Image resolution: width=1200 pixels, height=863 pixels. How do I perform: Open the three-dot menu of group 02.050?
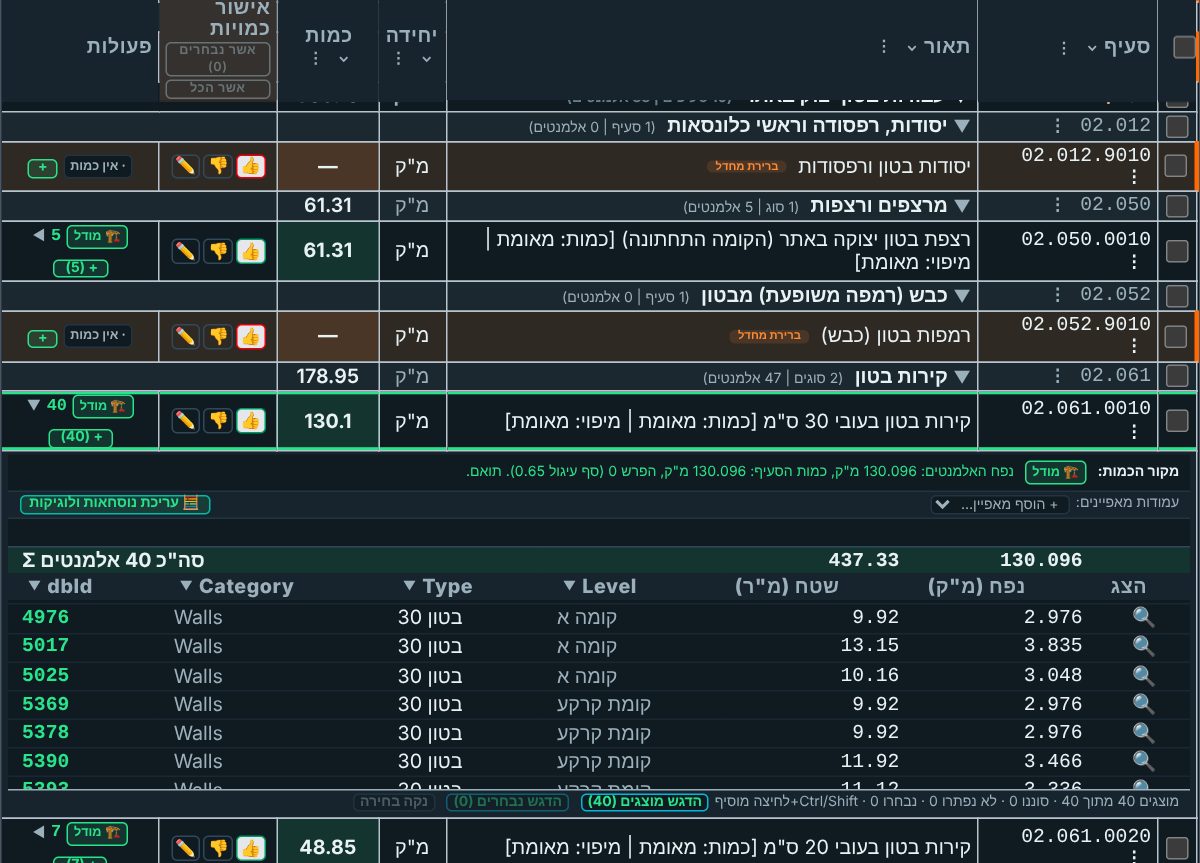tap(1056, 205)
